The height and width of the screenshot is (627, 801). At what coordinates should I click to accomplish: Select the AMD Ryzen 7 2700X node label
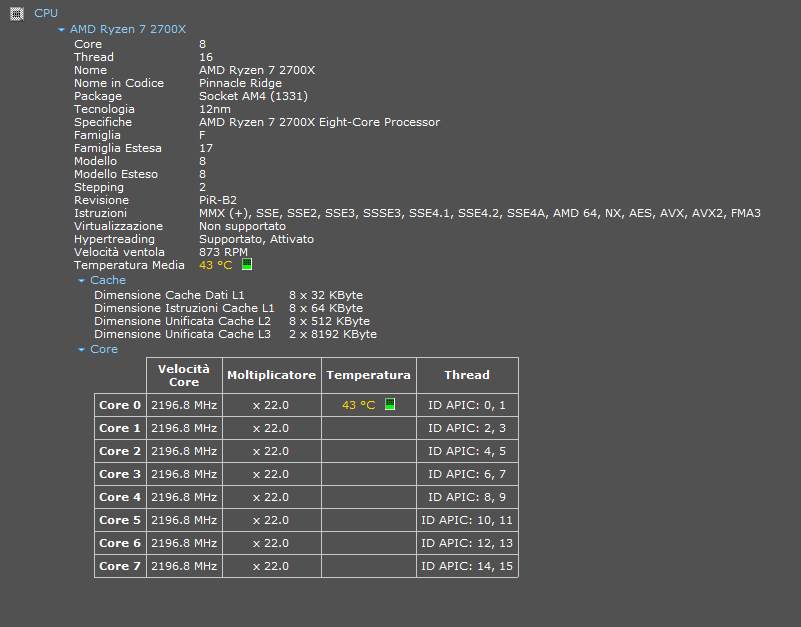coord(128,30)
